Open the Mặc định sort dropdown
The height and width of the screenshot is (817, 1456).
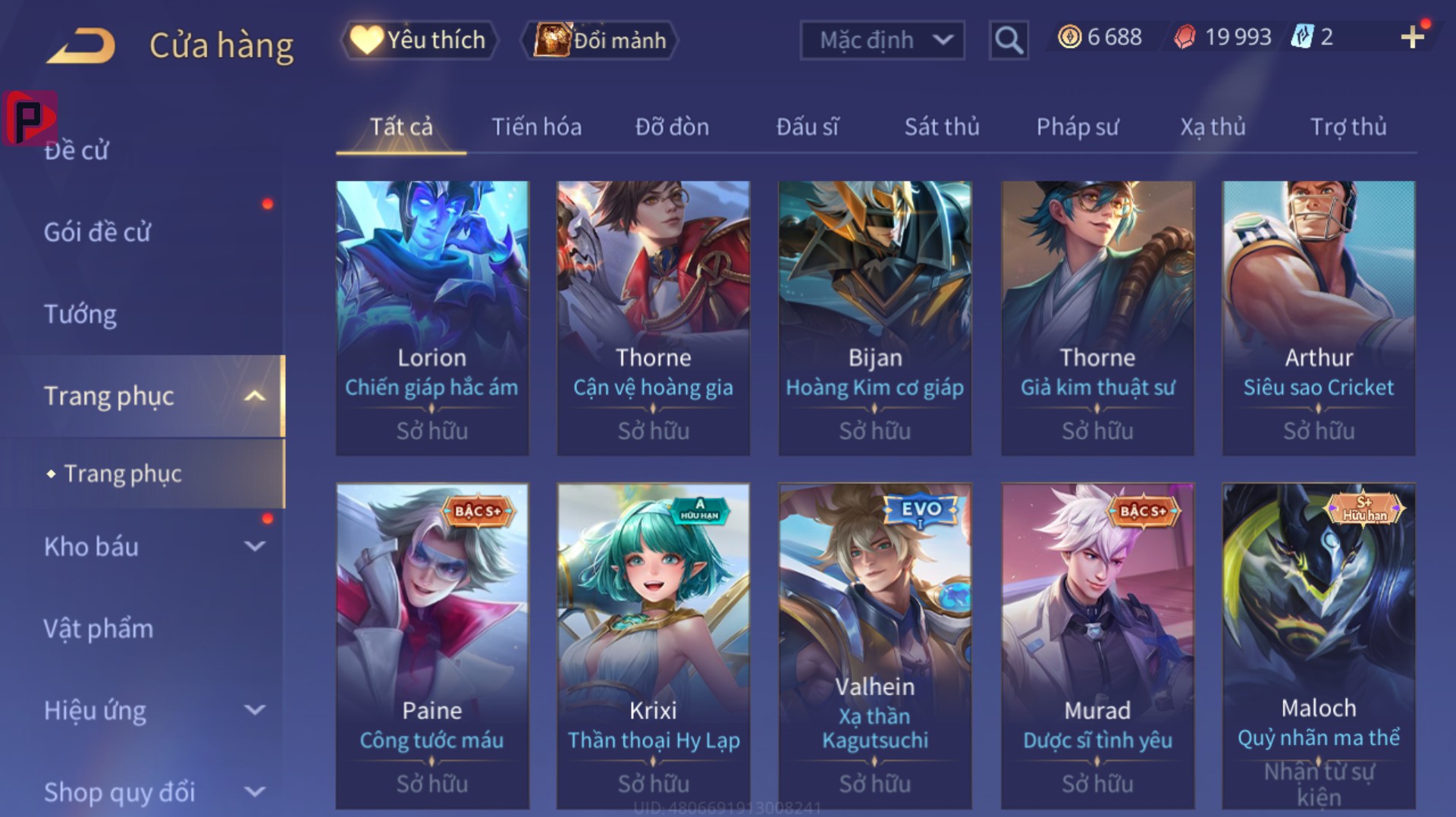pyautogui.click(x=883, y=40)
